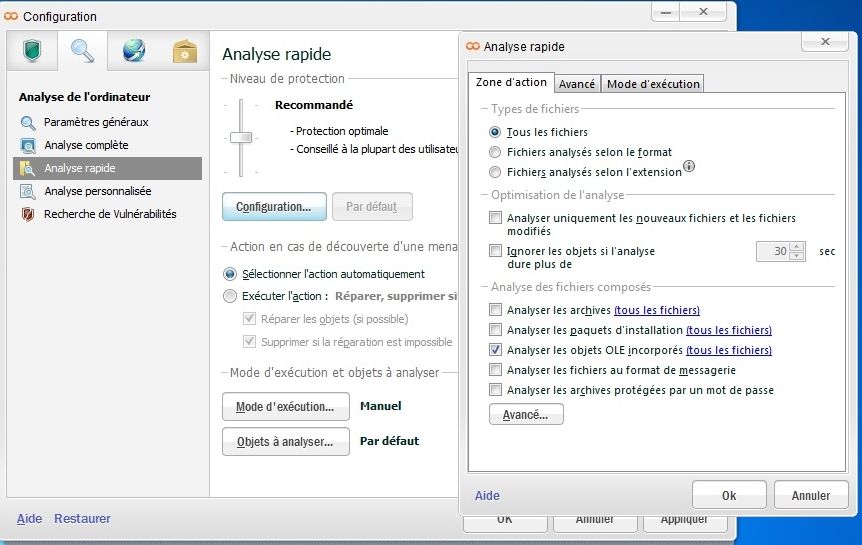Viewport: 862px width, 545px height.
Task: Enable Ignorer les objets si l'analyse dure checkbox
Action: 495,251
